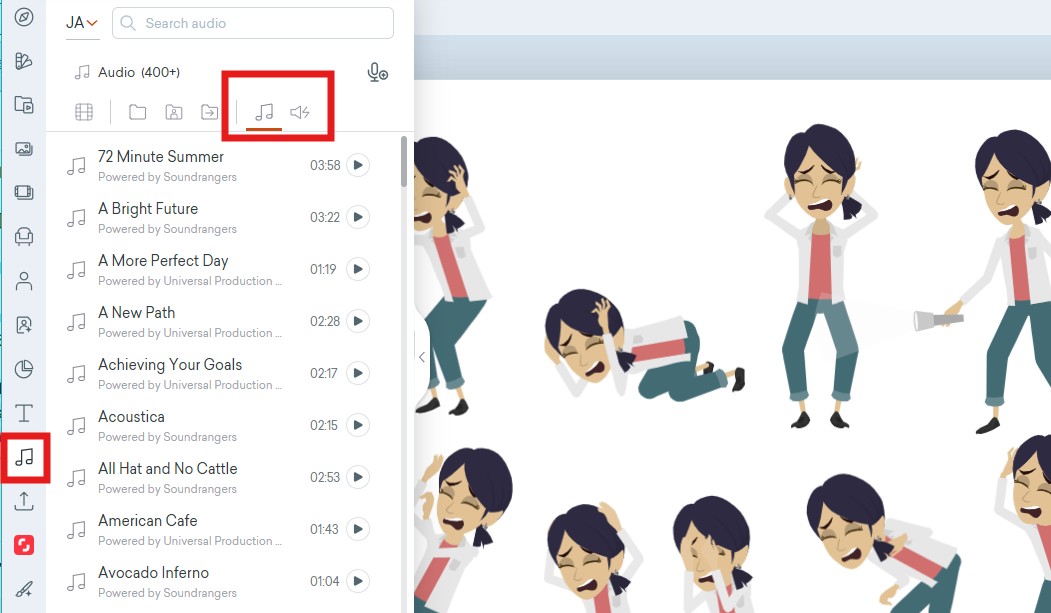Play the Acoustica track
Screen dimensions: 1051x613
[x=358, y=425]
